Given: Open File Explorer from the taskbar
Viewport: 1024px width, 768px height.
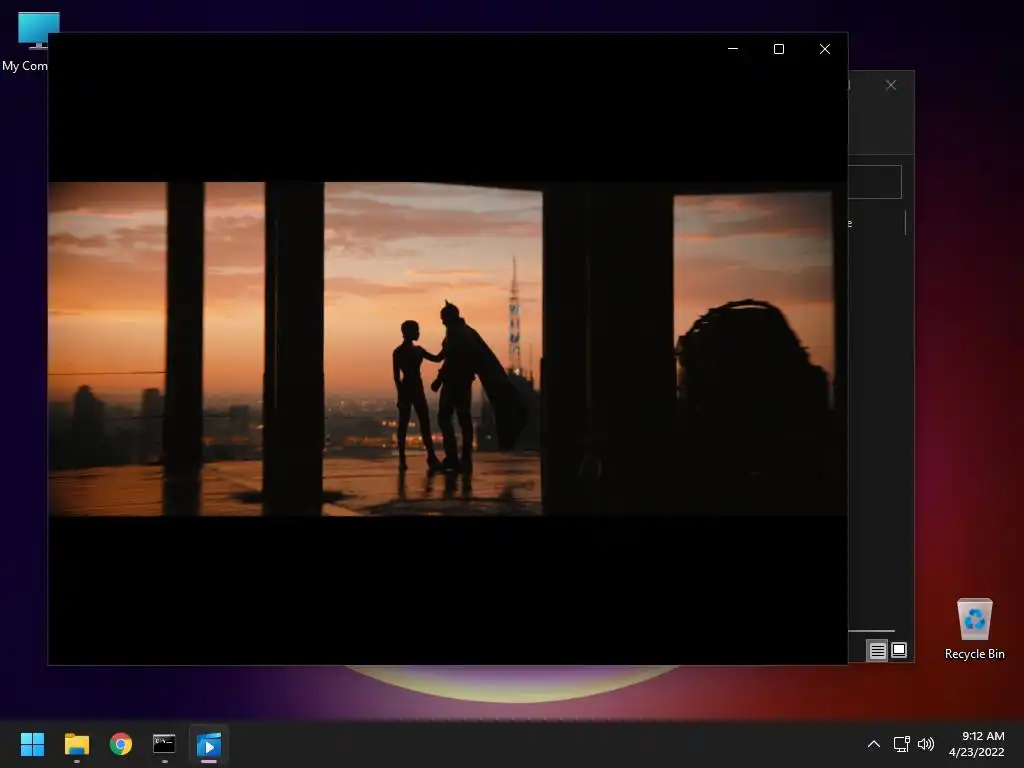Looking at the screenshot, I should pos(76,744).
